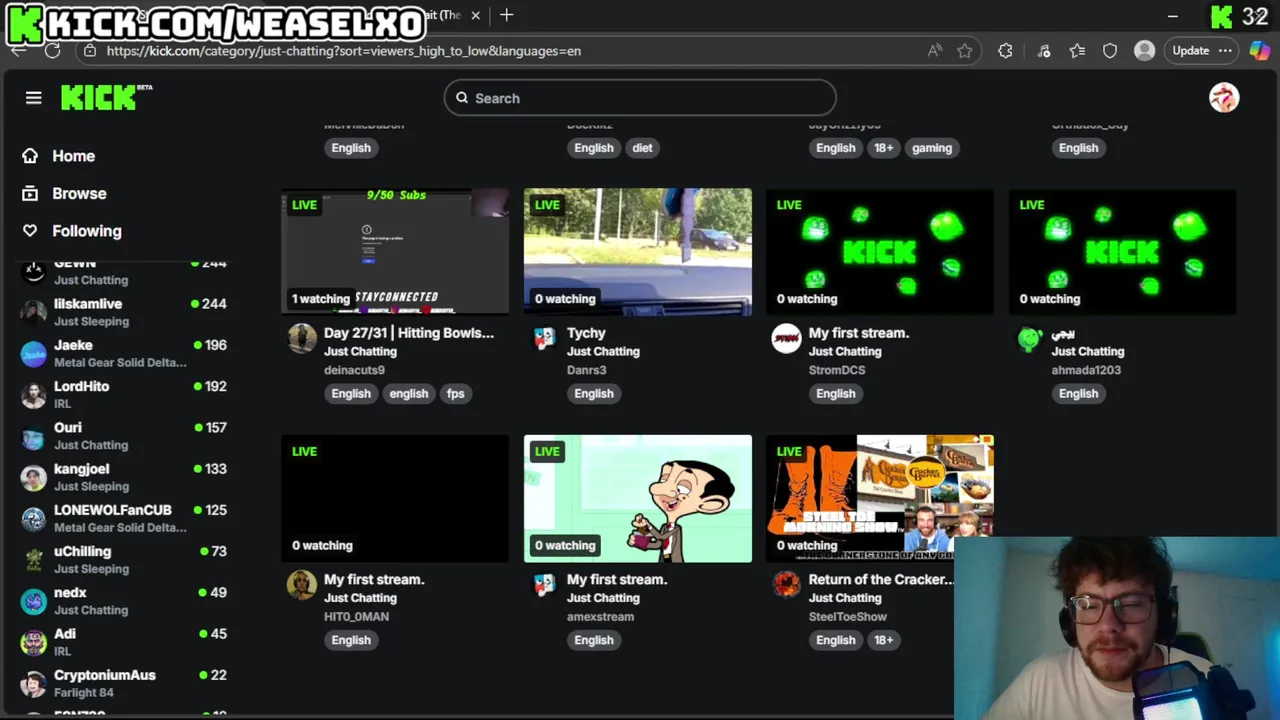Click the Home sidebar icon
Image resolution: width=1280 pixels, height=720 pixels.
[x=30, y=156]
